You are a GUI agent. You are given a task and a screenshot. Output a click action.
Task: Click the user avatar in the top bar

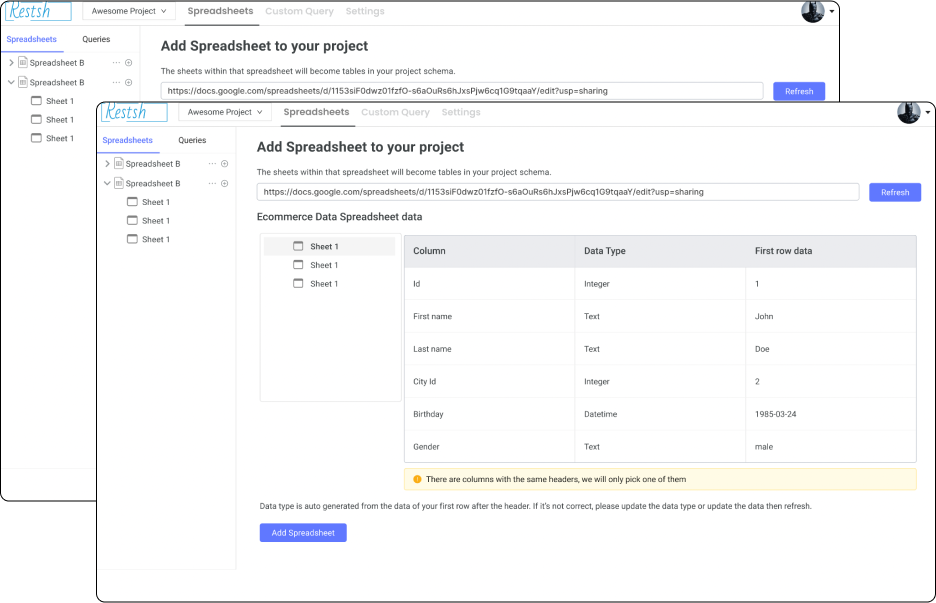[908, 112]
